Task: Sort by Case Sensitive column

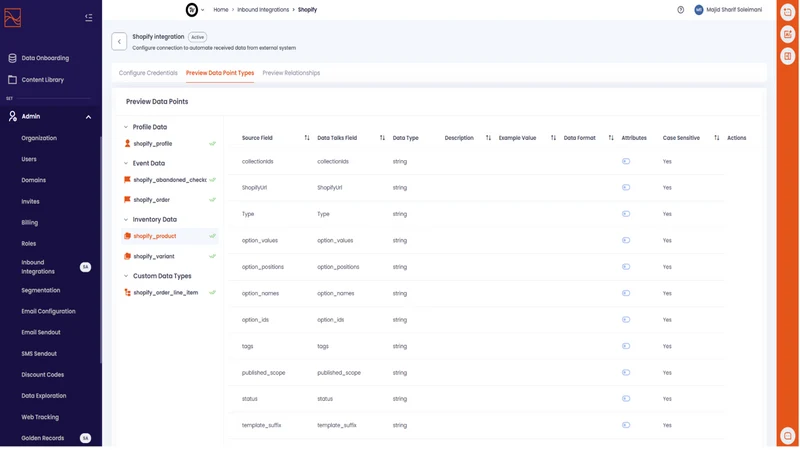Action: 716,138
